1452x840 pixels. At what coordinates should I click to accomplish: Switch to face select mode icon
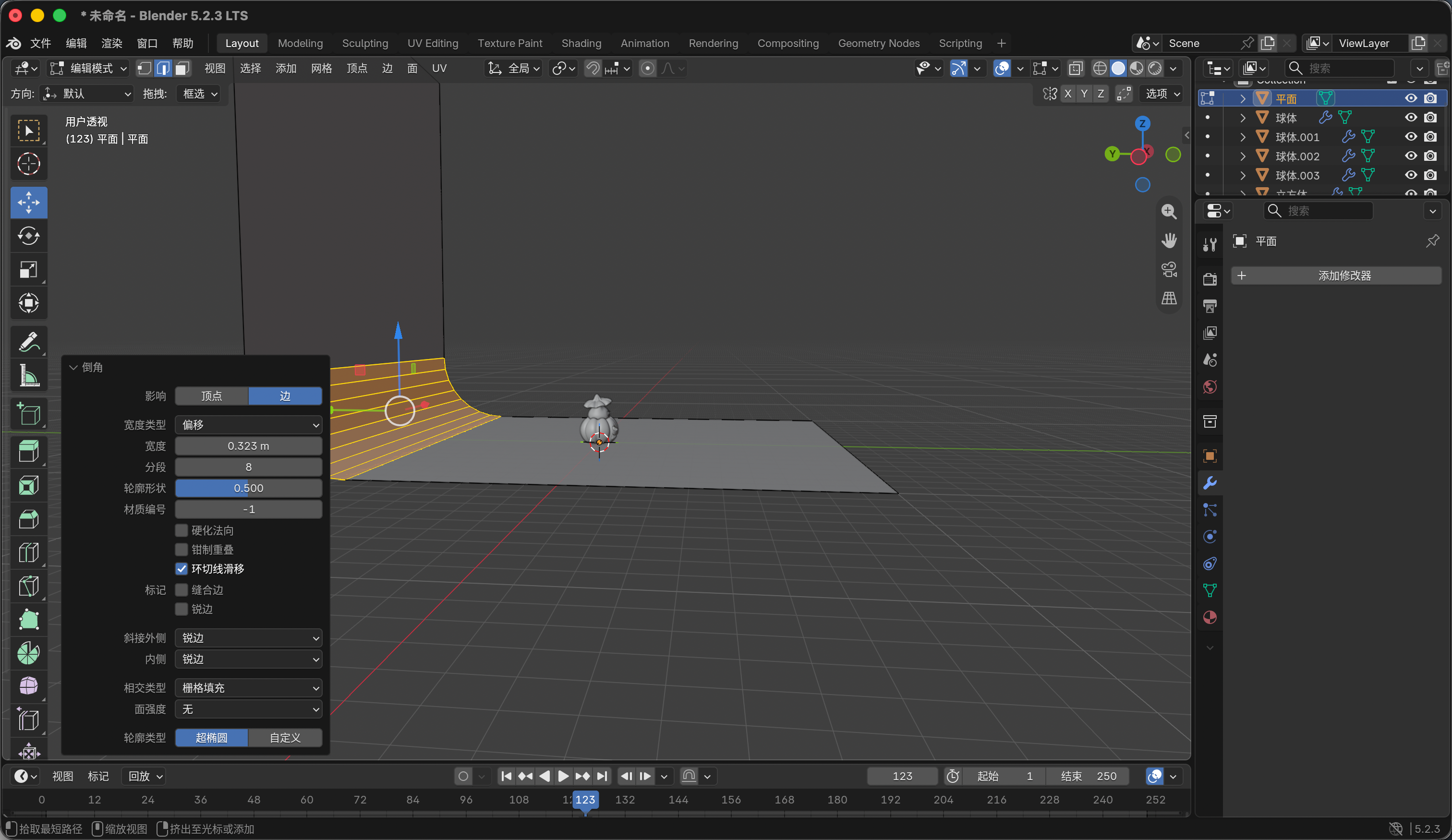pos(182,69)
